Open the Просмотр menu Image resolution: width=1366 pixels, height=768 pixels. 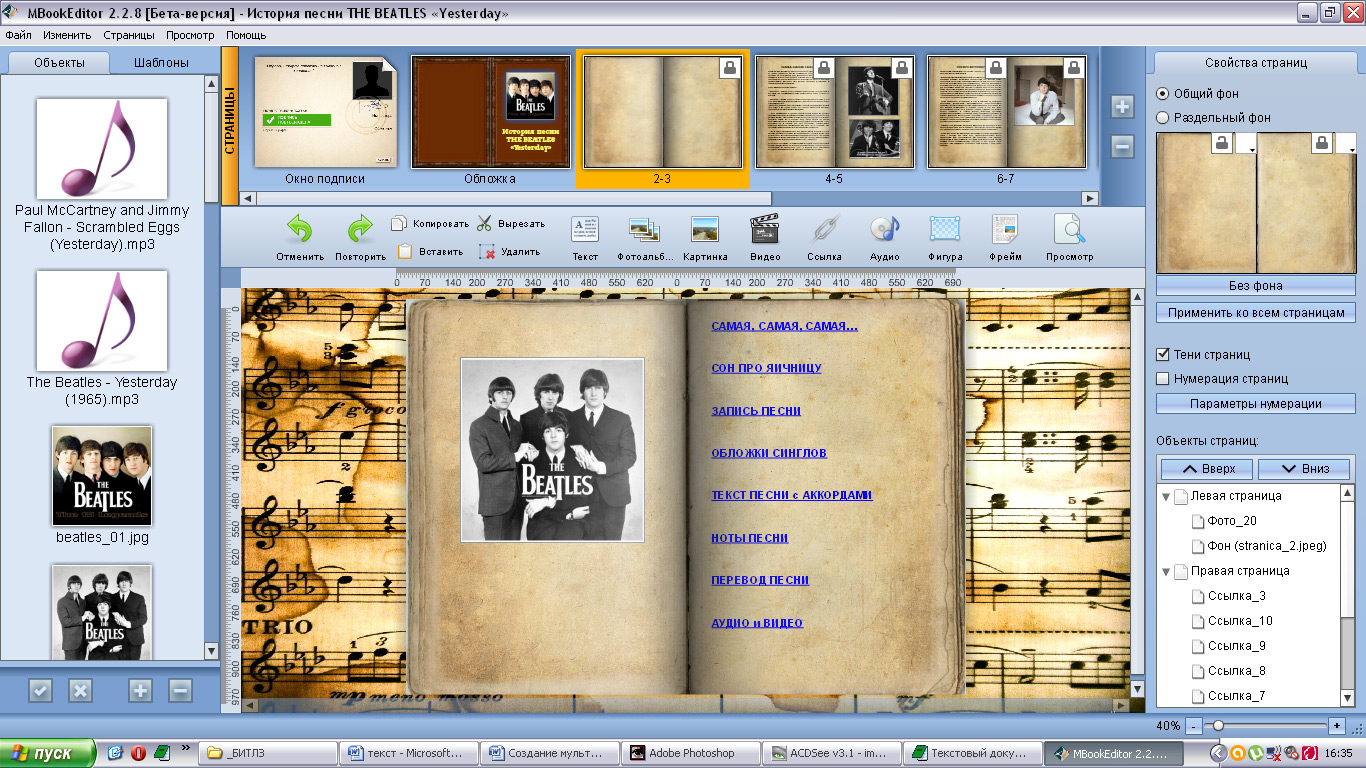point(190,35)
